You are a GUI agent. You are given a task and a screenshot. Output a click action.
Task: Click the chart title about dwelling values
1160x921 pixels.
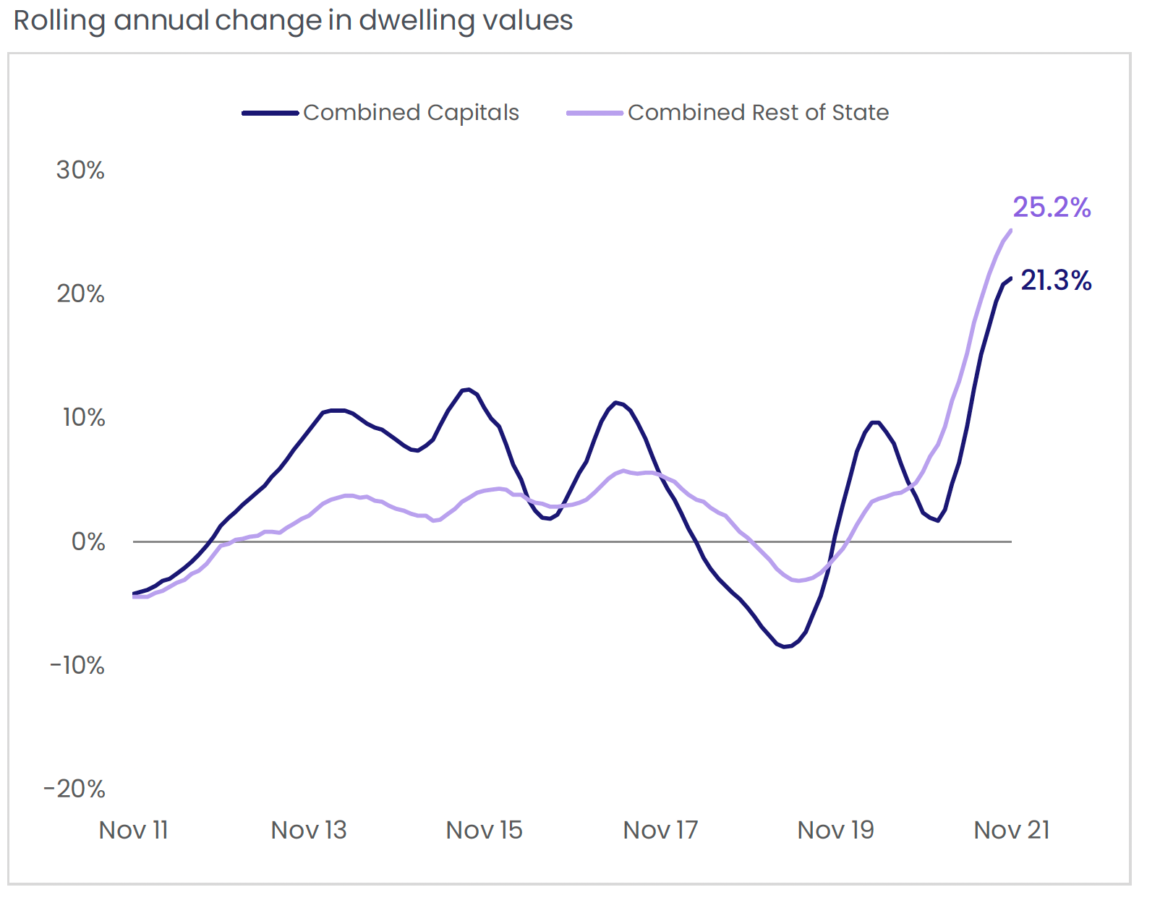click(x=293, y=22)
